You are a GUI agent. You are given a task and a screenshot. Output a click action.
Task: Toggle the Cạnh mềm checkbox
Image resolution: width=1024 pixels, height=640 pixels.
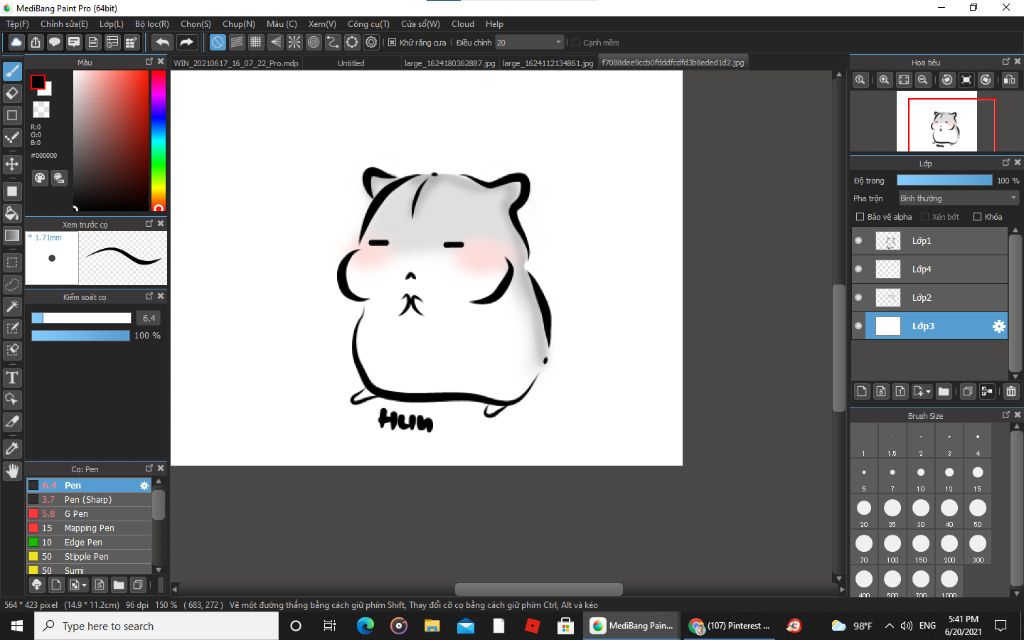pos(575,42)
